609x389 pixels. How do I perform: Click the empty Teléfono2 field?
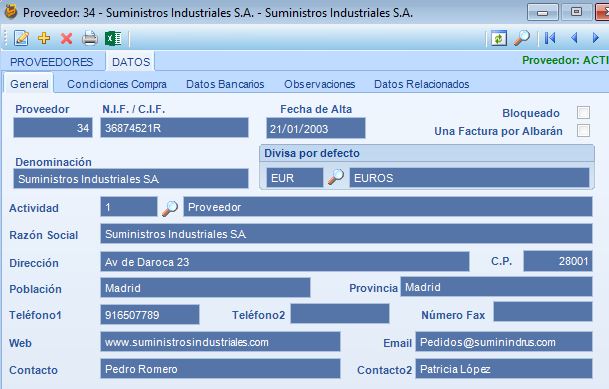(340, 313)
